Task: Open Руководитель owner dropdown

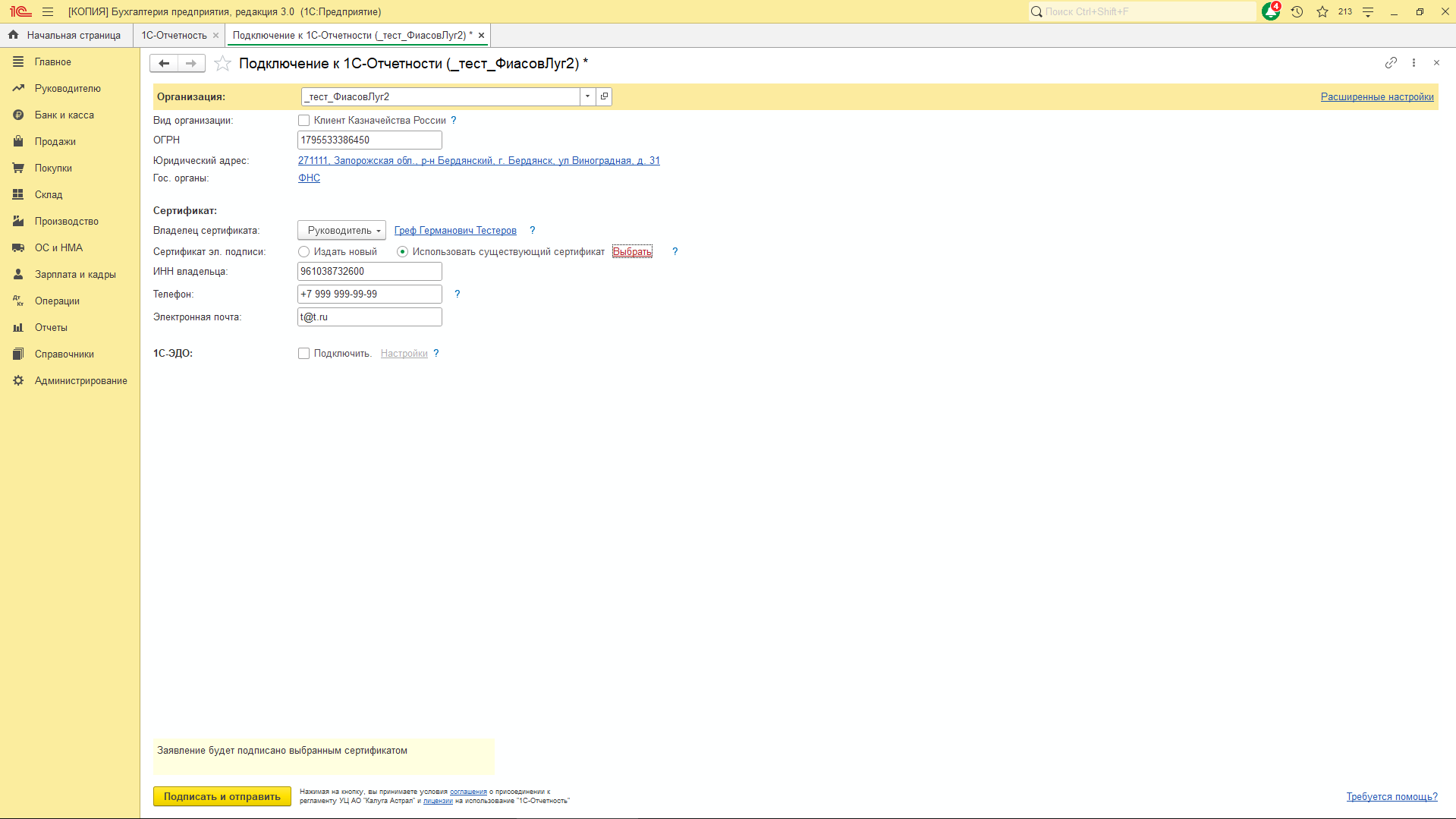Action: (341, 230)
